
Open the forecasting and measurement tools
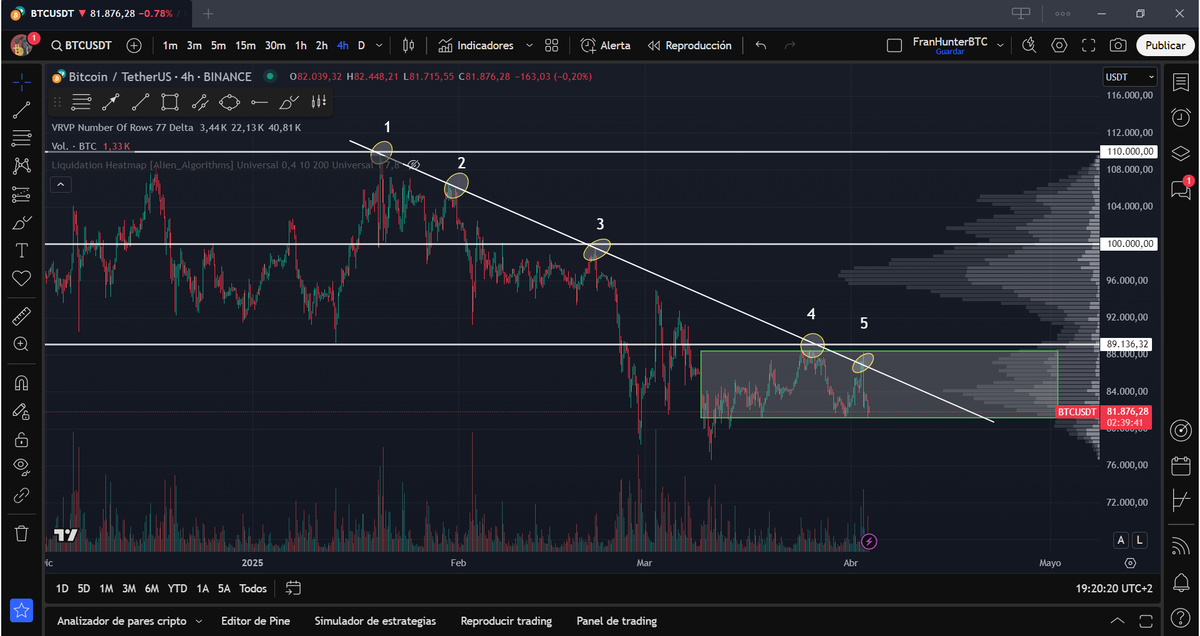21,194
